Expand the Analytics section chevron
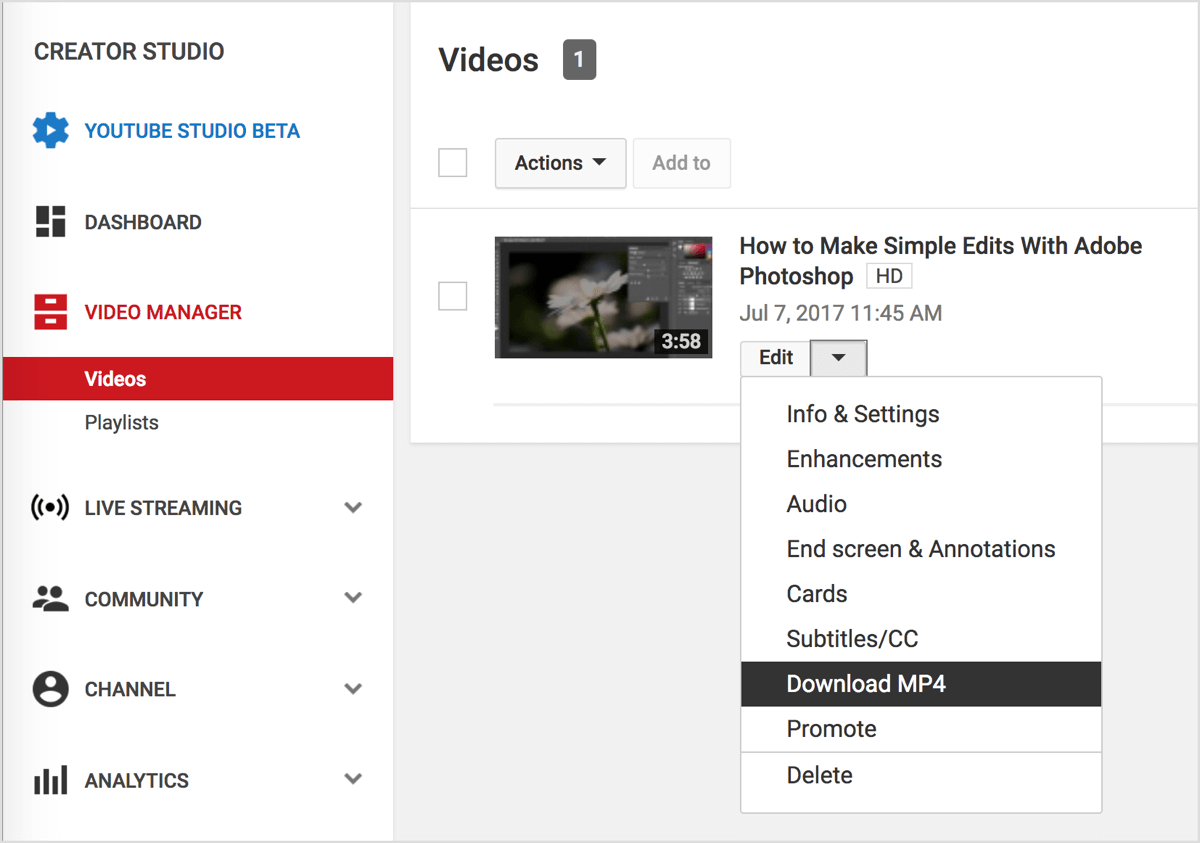Image resolution: width=1200 pixels, height=843 pixels. coord(353,779)
